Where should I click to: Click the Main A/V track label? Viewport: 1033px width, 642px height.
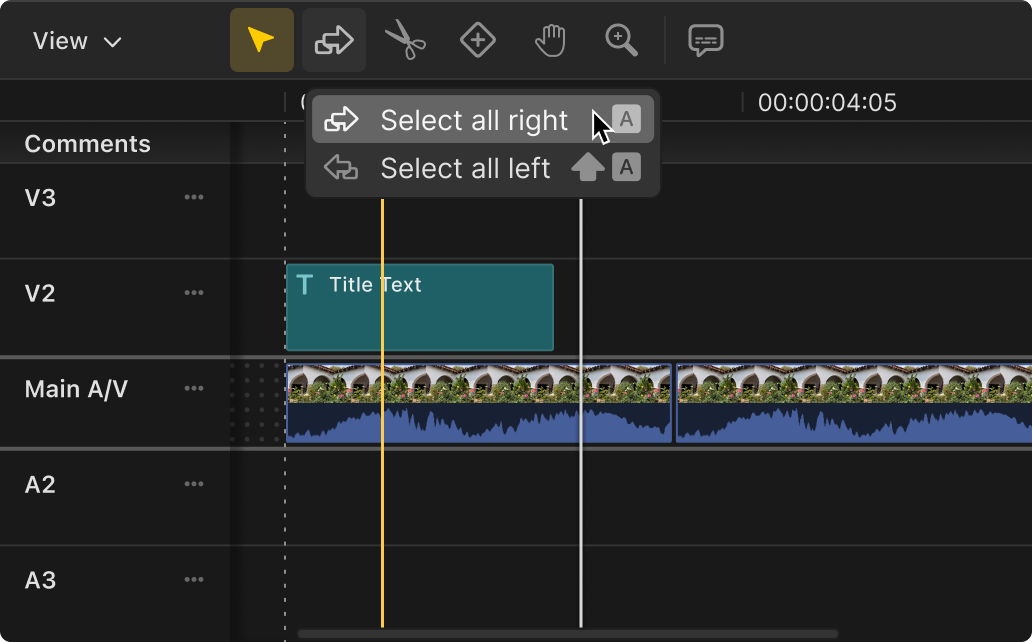tap(76, 389)
